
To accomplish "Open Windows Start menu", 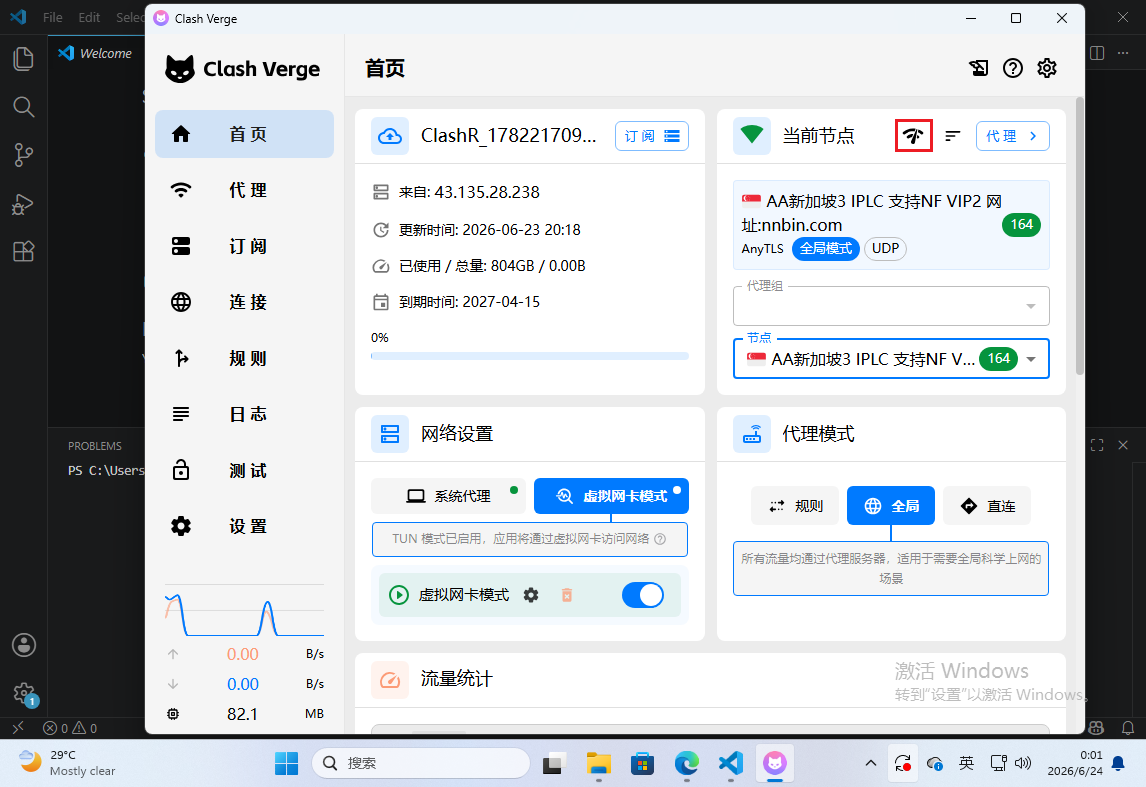I will (286, 764).
